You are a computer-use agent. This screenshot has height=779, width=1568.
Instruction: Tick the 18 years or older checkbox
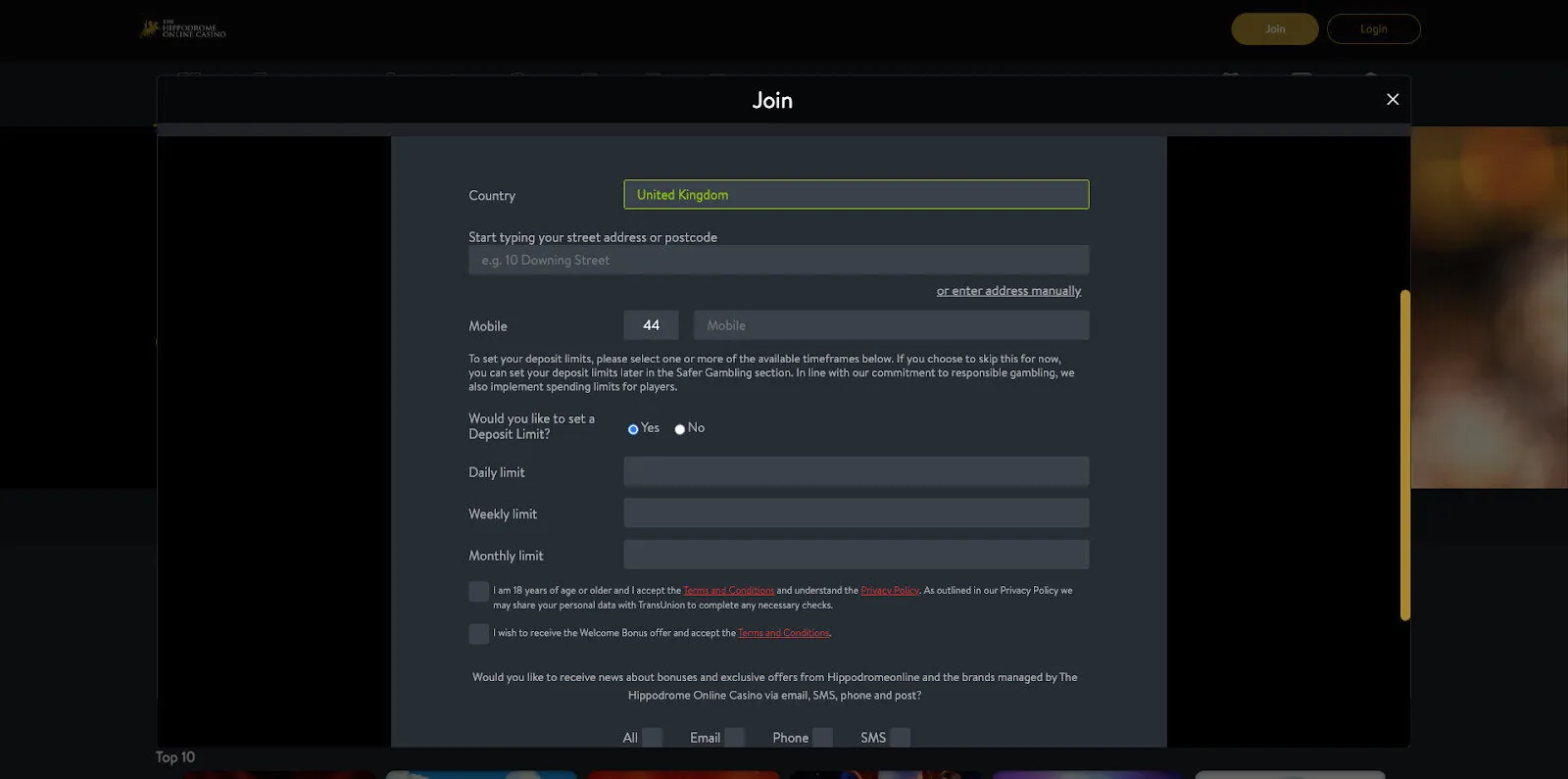click(x=478, y=591)
